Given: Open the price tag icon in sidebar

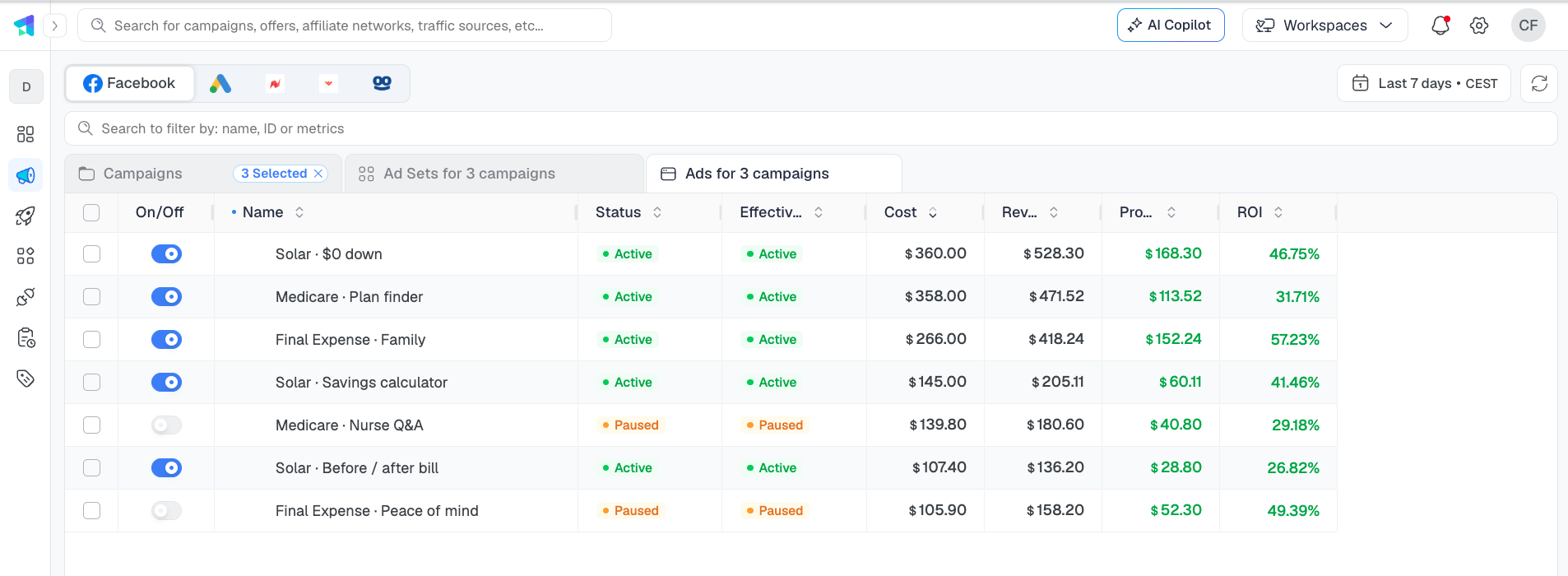Looking at the screenshot, I should point(26,379).
